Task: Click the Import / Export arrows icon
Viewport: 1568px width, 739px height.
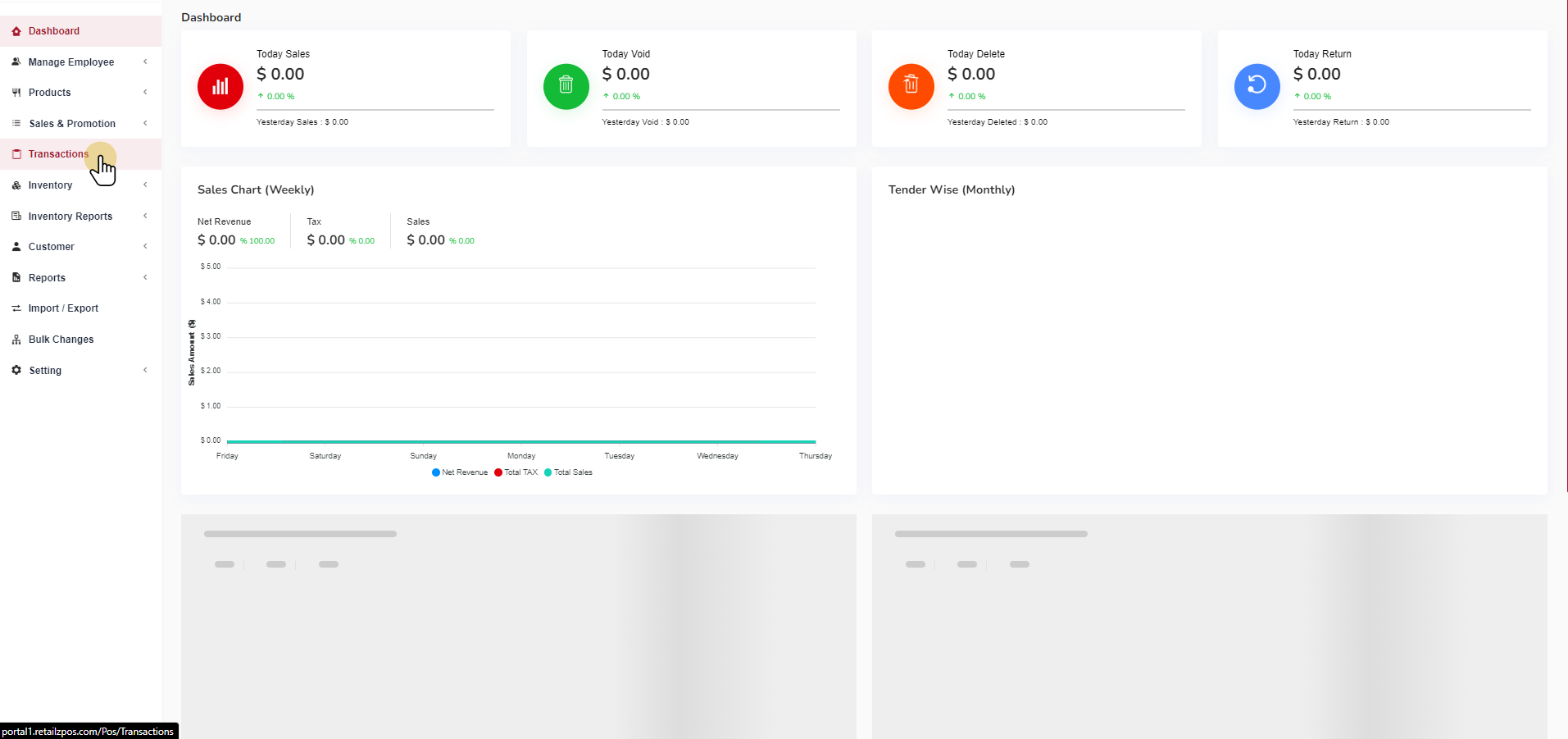Action: point(16,308)
